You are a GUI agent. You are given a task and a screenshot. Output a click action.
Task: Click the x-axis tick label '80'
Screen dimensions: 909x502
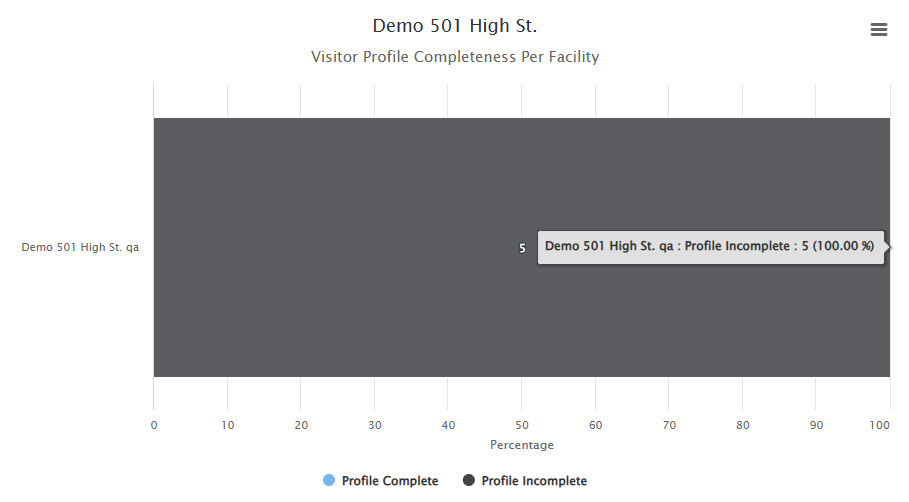[x=743, y=425]
